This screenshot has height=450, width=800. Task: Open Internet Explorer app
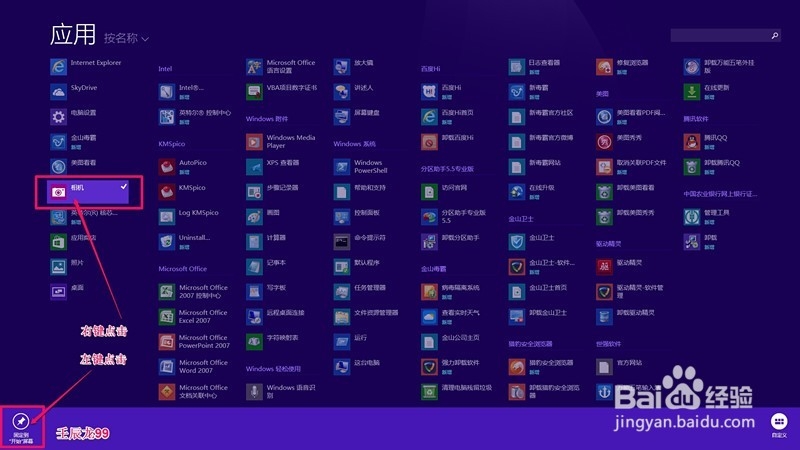(86, 66)
